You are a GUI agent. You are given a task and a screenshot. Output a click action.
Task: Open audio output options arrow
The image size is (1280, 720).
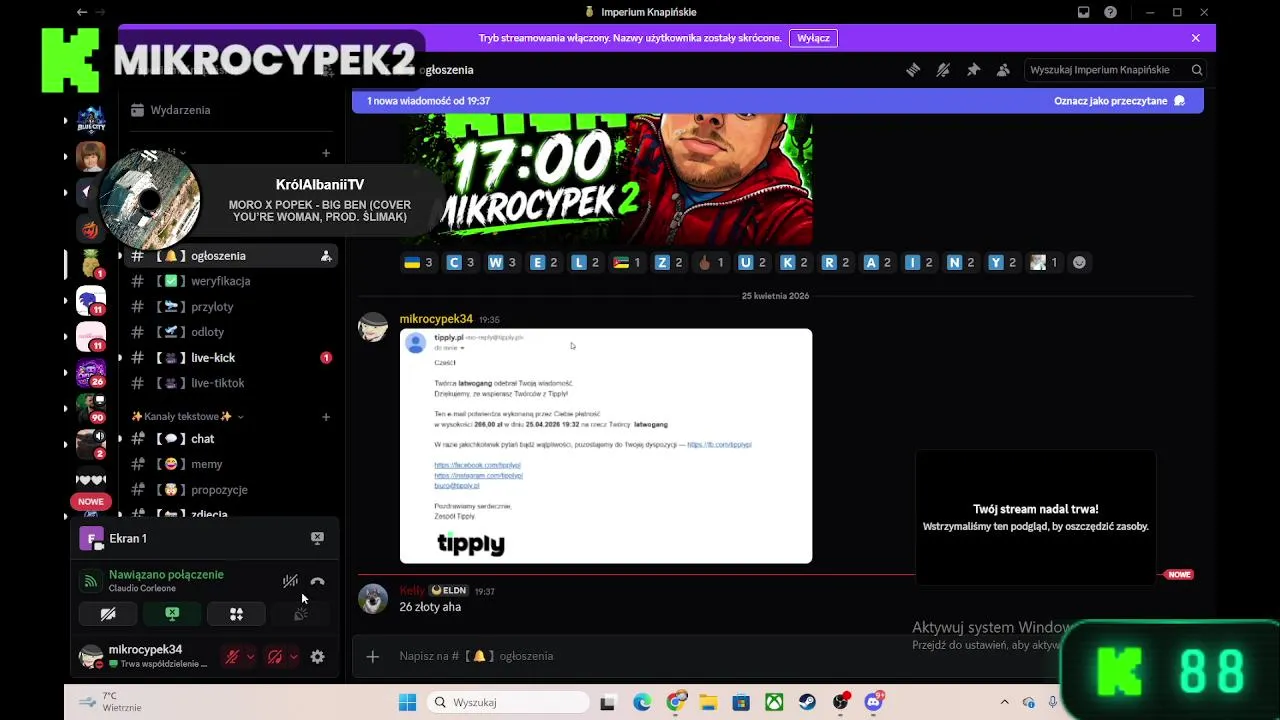pos(293,657)
